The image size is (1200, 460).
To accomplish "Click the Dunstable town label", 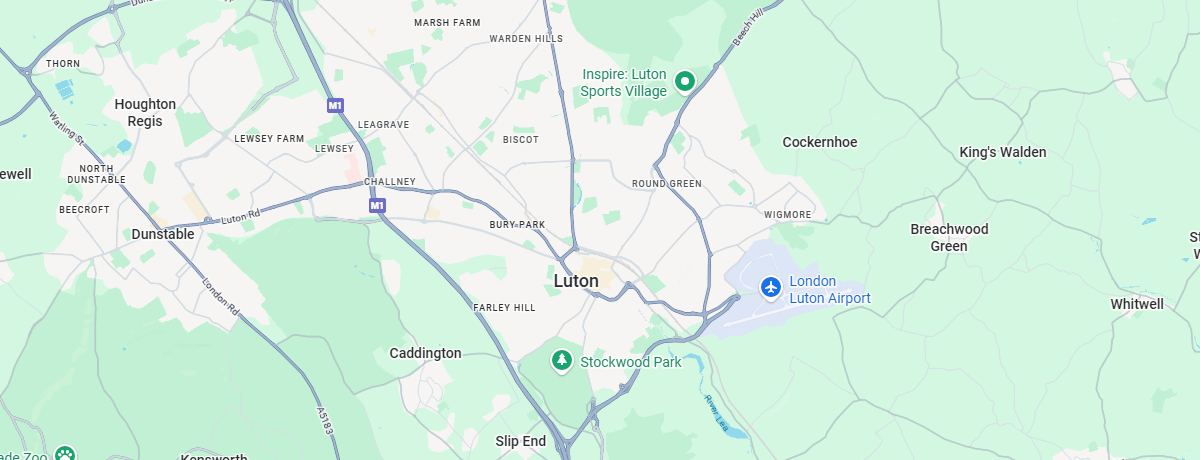I will (163, 234).
